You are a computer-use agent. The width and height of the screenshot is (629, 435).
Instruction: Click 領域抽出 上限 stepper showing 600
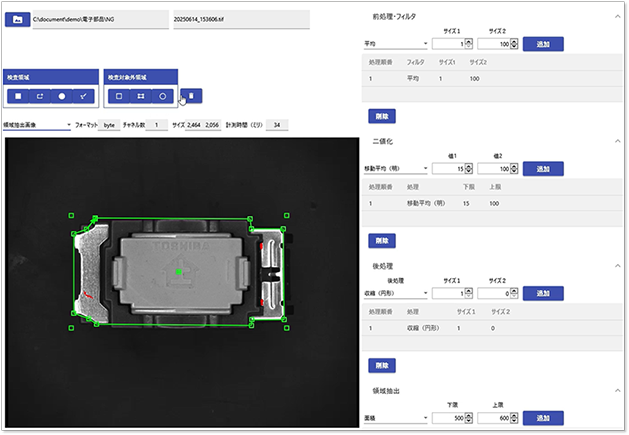coord(514,418)
